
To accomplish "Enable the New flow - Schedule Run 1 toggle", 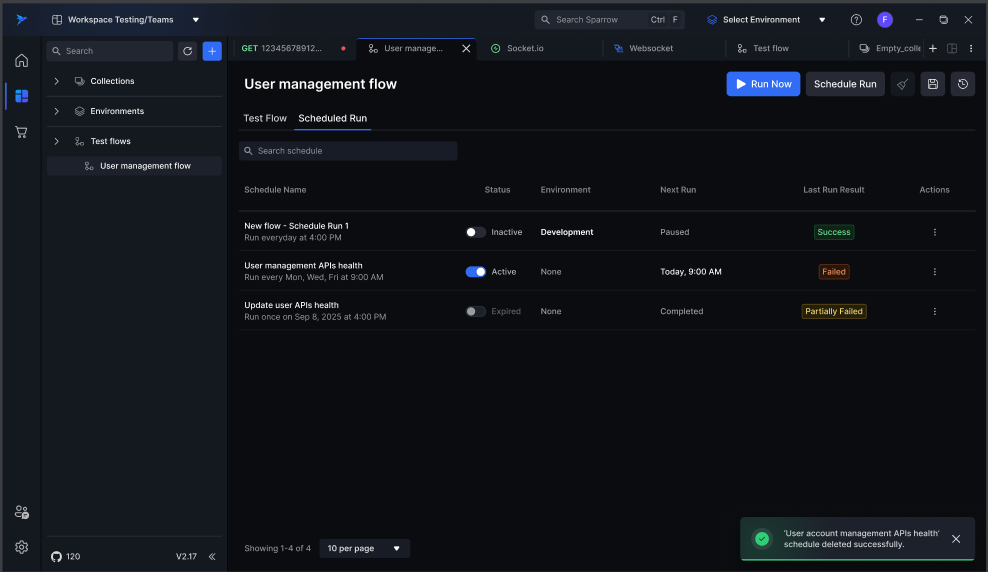I will tap(476, 232).
